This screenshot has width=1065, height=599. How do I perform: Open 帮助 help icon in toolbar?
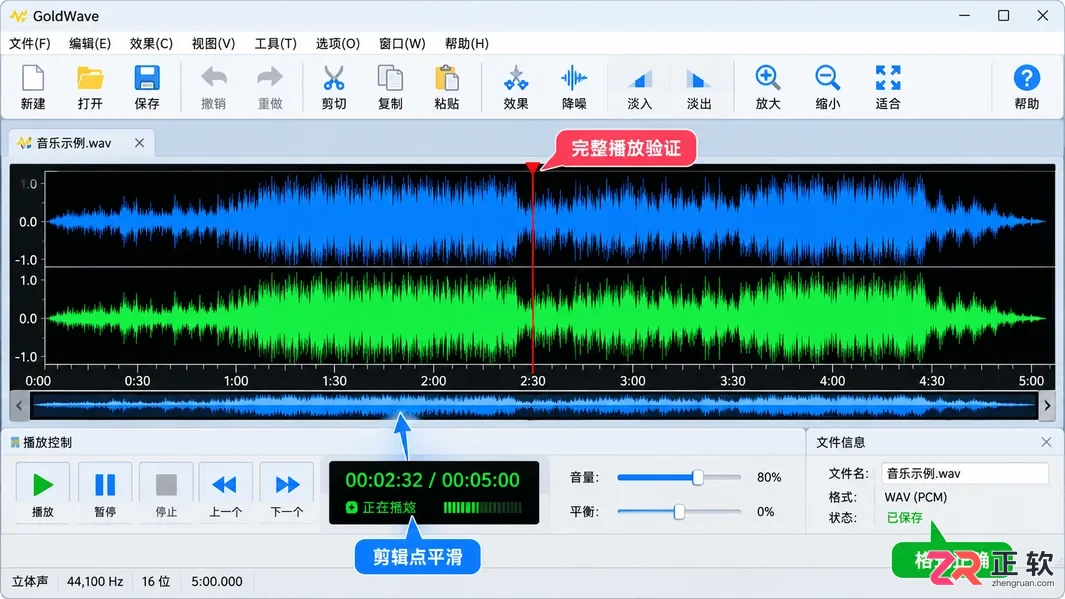point(1026,86)
